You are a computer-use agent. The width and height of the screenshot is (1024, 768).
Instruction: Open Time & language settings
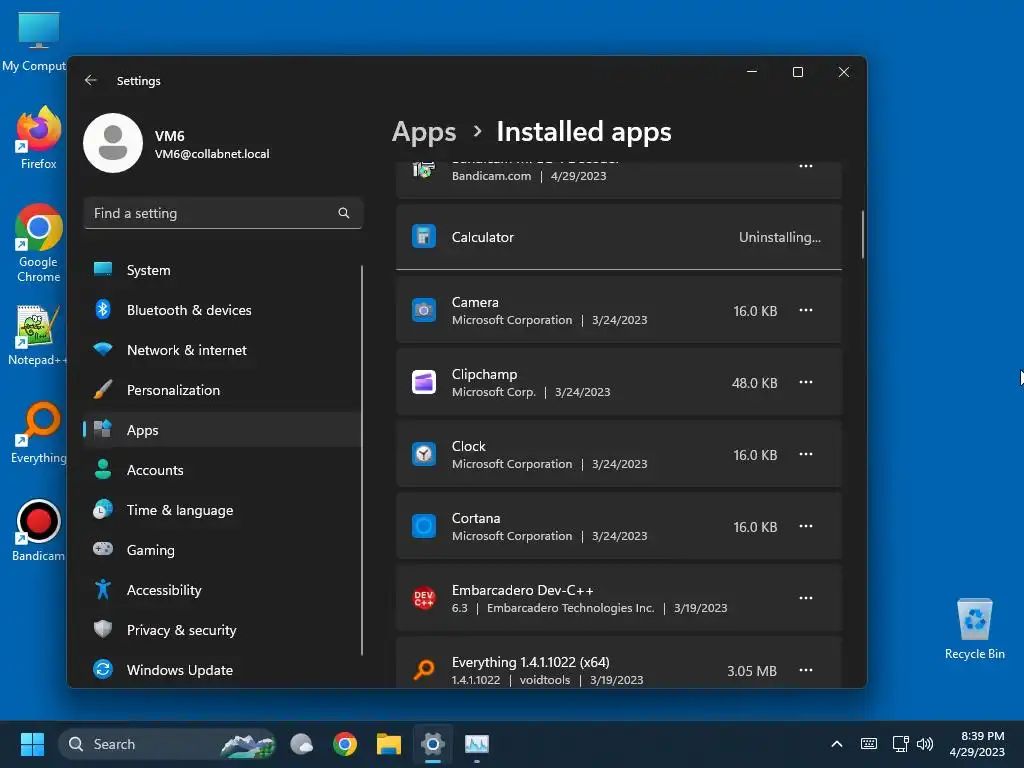click(222, 510)
